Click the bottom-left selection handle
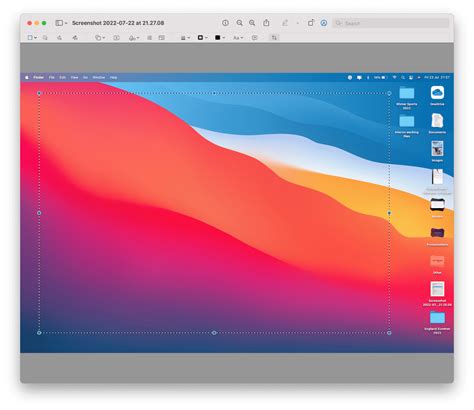Image resolution: width=474 pixels, height=410 pixels. [39, 333]
